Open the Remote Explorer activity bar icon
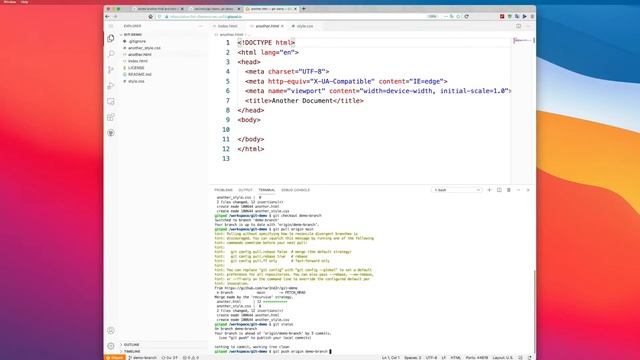 click(x=111, y=101)
